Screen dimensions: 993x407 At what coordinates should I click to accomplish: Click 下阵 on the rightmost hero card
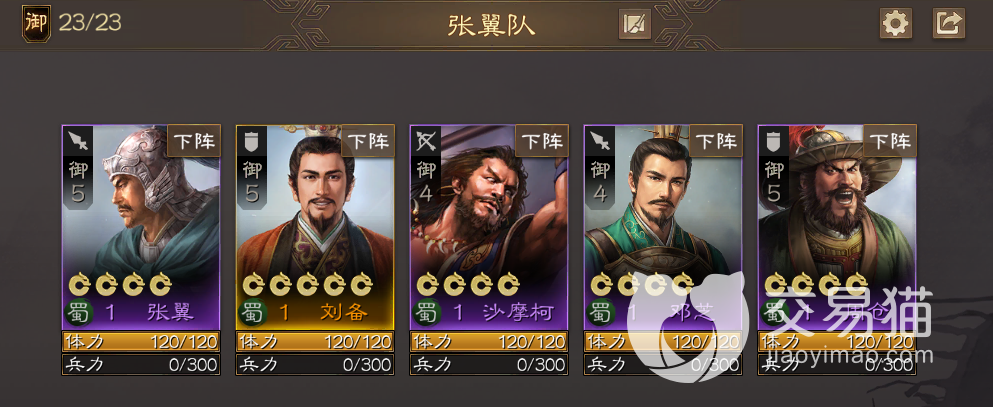pyautogui.click(x=890, y=141)
